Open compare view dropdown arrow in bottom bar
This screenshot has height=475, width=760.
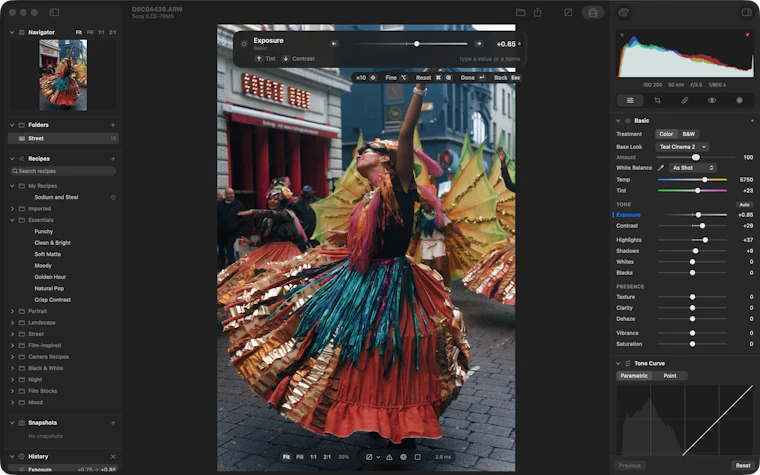point(378,457)
